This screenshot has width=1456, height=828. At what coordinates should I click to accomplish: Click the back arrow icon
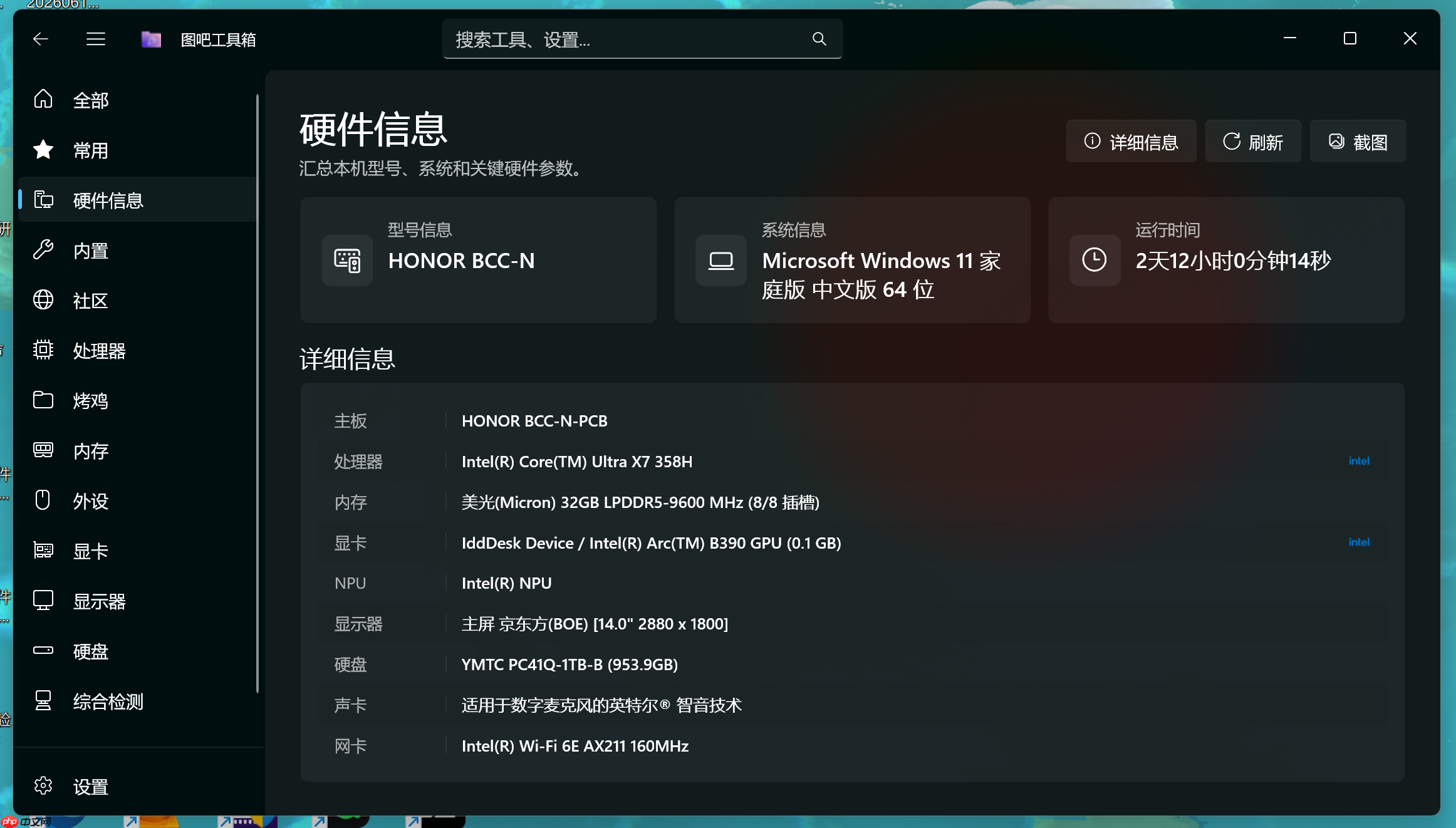(x=41, y=39)
